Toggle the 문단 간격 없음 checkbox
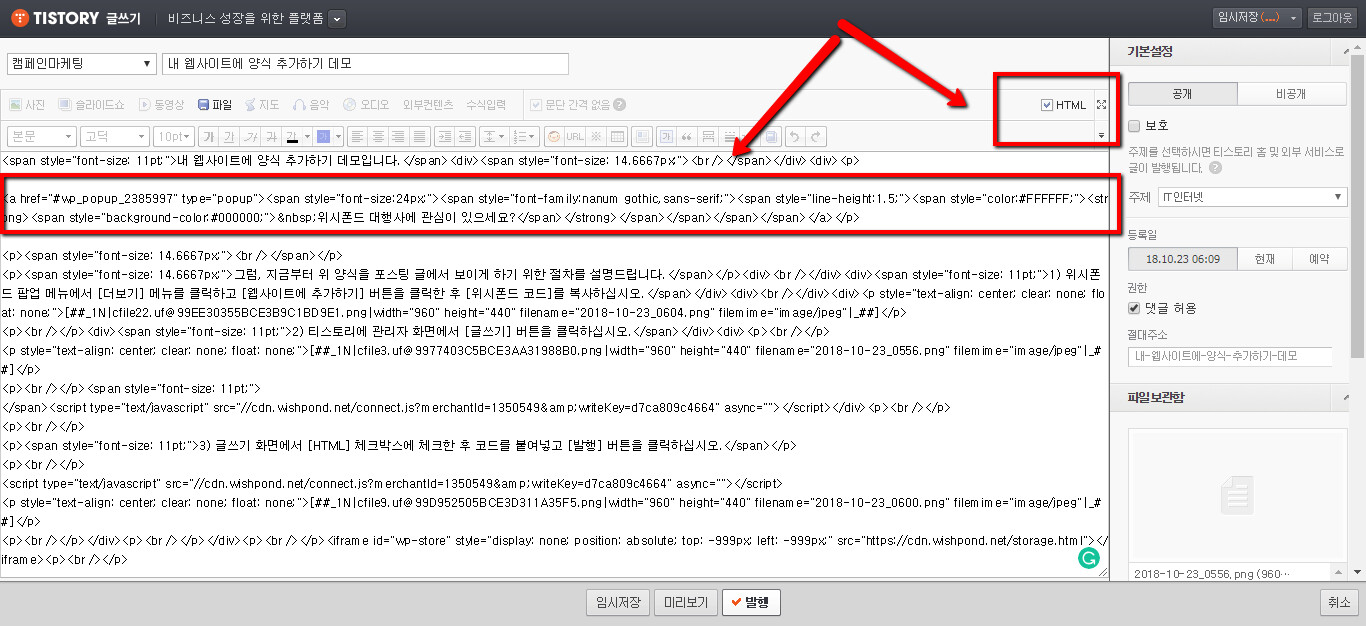The width and height of the screenshot is (1366, 626). (537, 105)
